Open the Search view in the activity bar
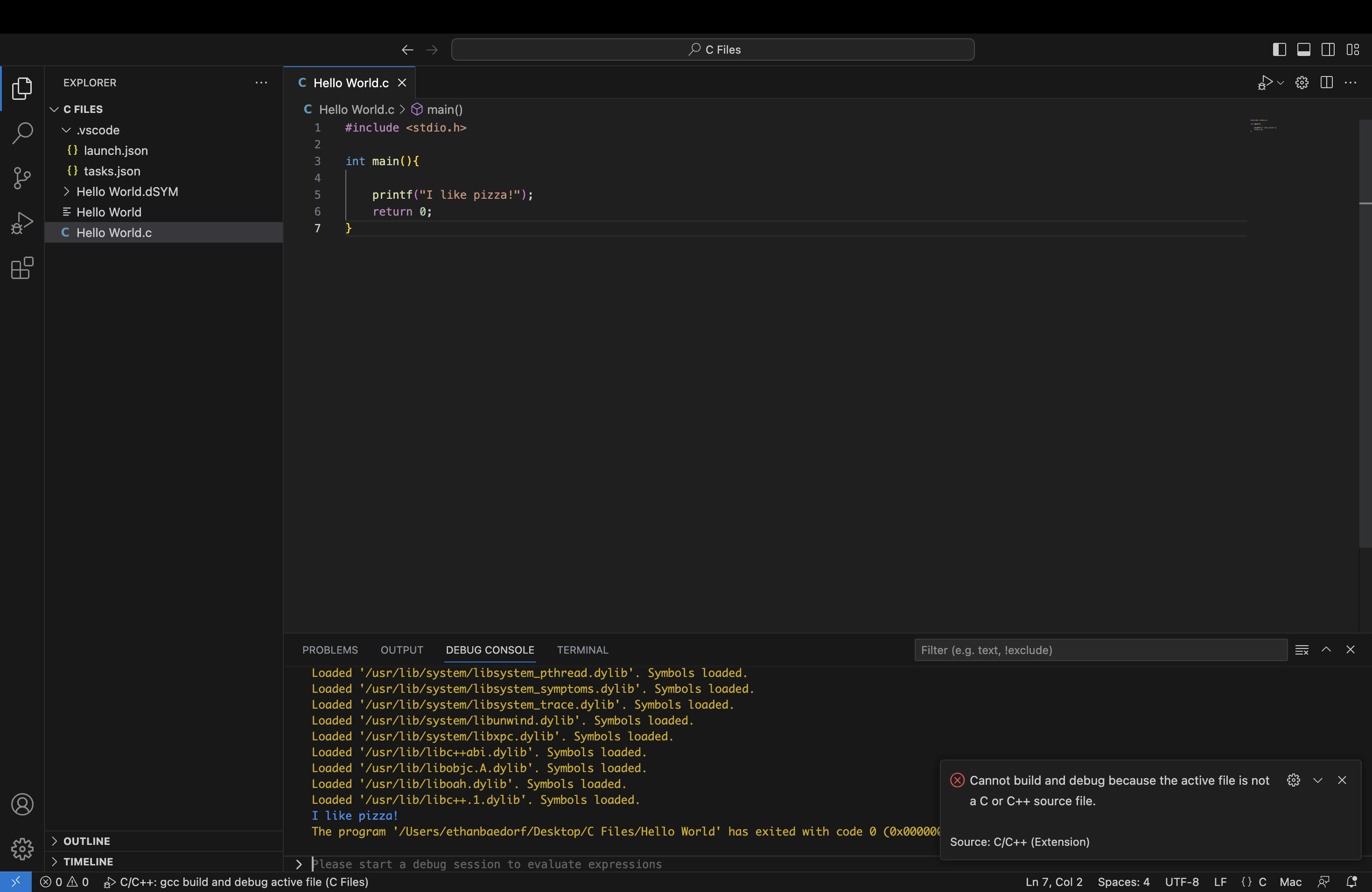The image size is (1372, 892). click(22, 132)
